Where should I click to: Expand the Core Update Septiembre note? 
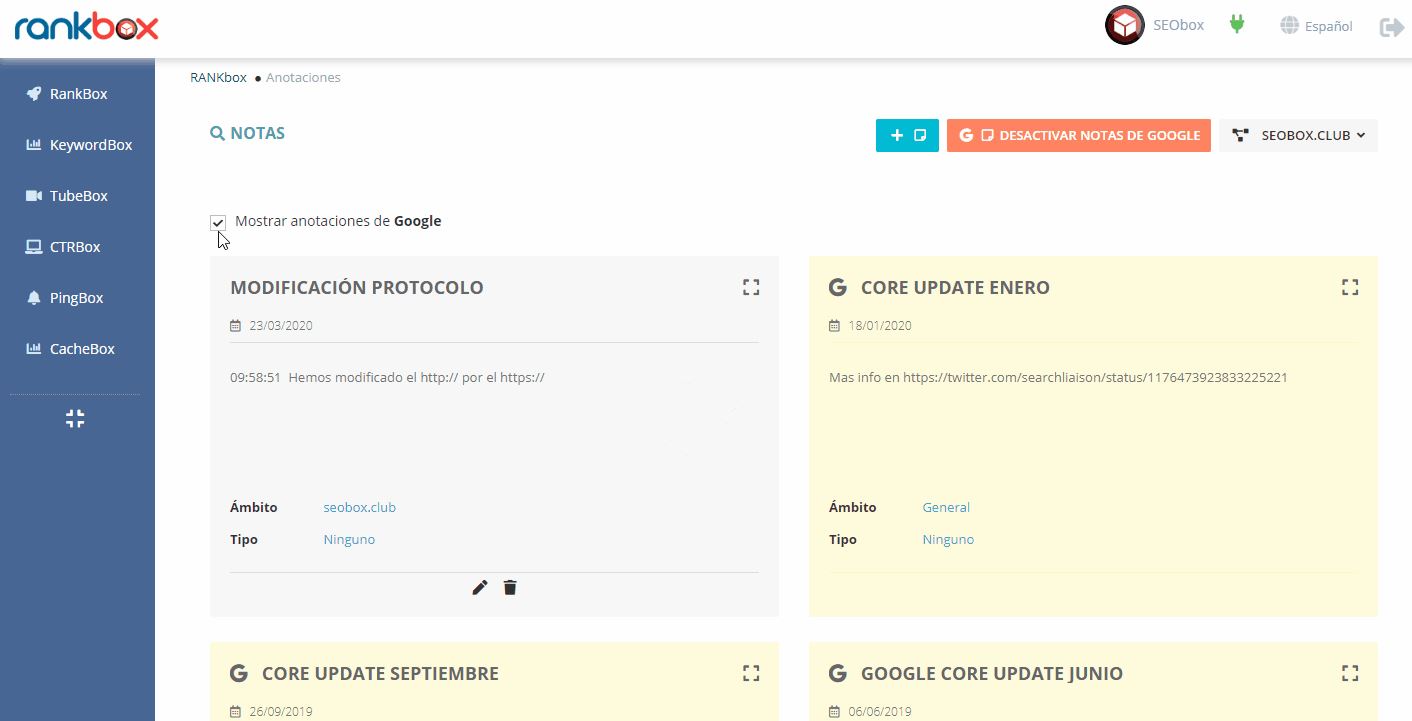[751, 673]
